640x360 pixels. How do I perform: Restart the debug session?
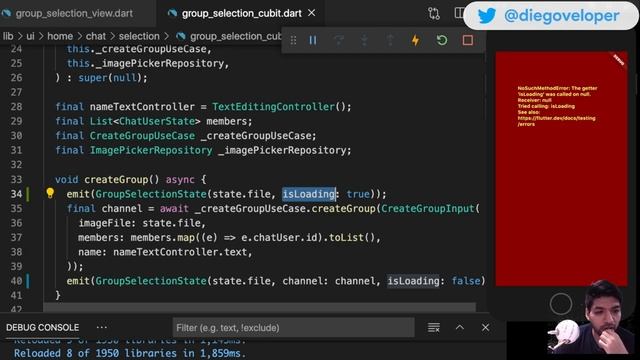[x=442, y=40]
